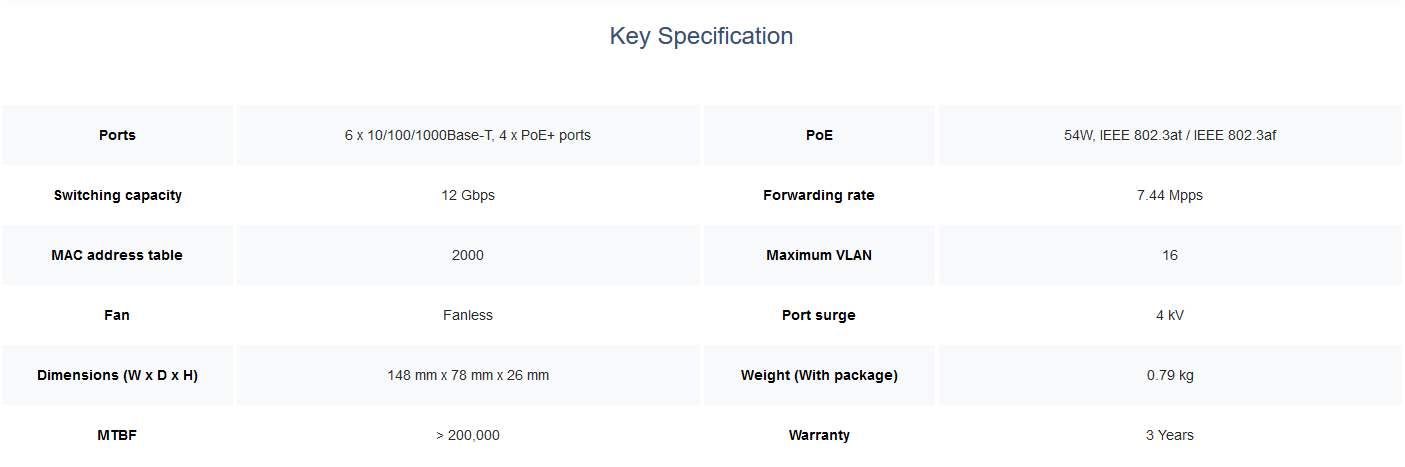Screen dimensions: 1405x467
Task: Click the 2000 MAC table value
Action: 468,255
